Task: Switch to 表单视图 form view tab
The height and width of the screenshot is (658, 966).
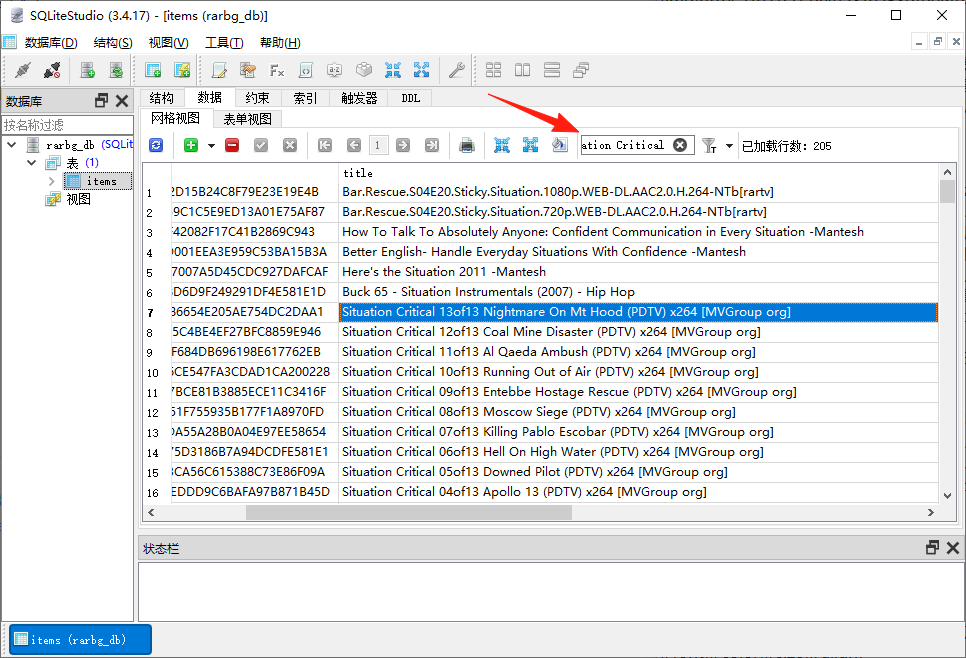Action: coord(246,119)
